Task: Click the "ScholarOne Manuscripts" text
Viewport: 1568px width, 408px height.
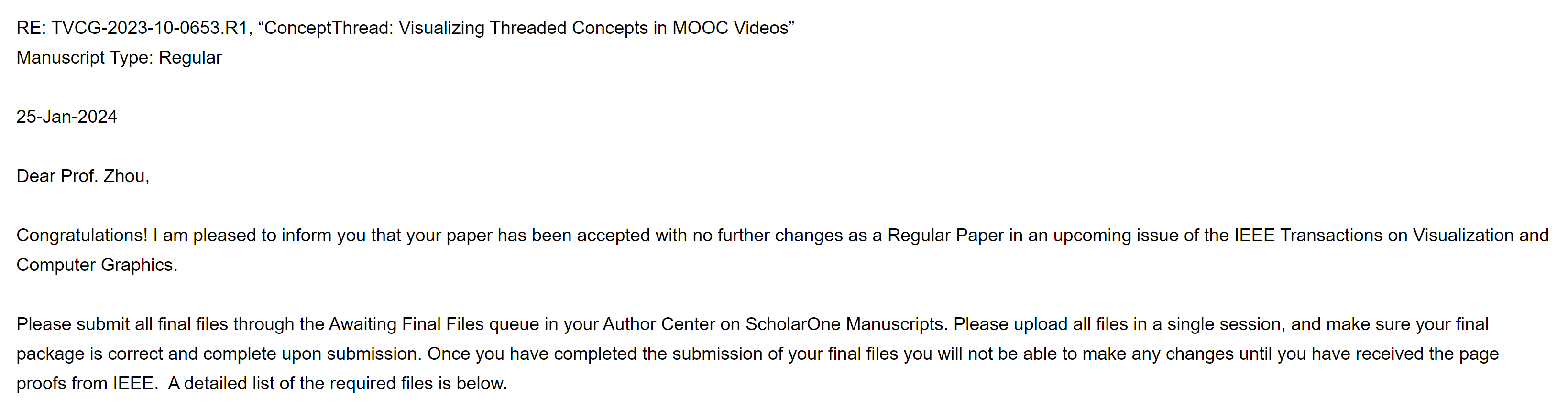Action: point(844,324)
